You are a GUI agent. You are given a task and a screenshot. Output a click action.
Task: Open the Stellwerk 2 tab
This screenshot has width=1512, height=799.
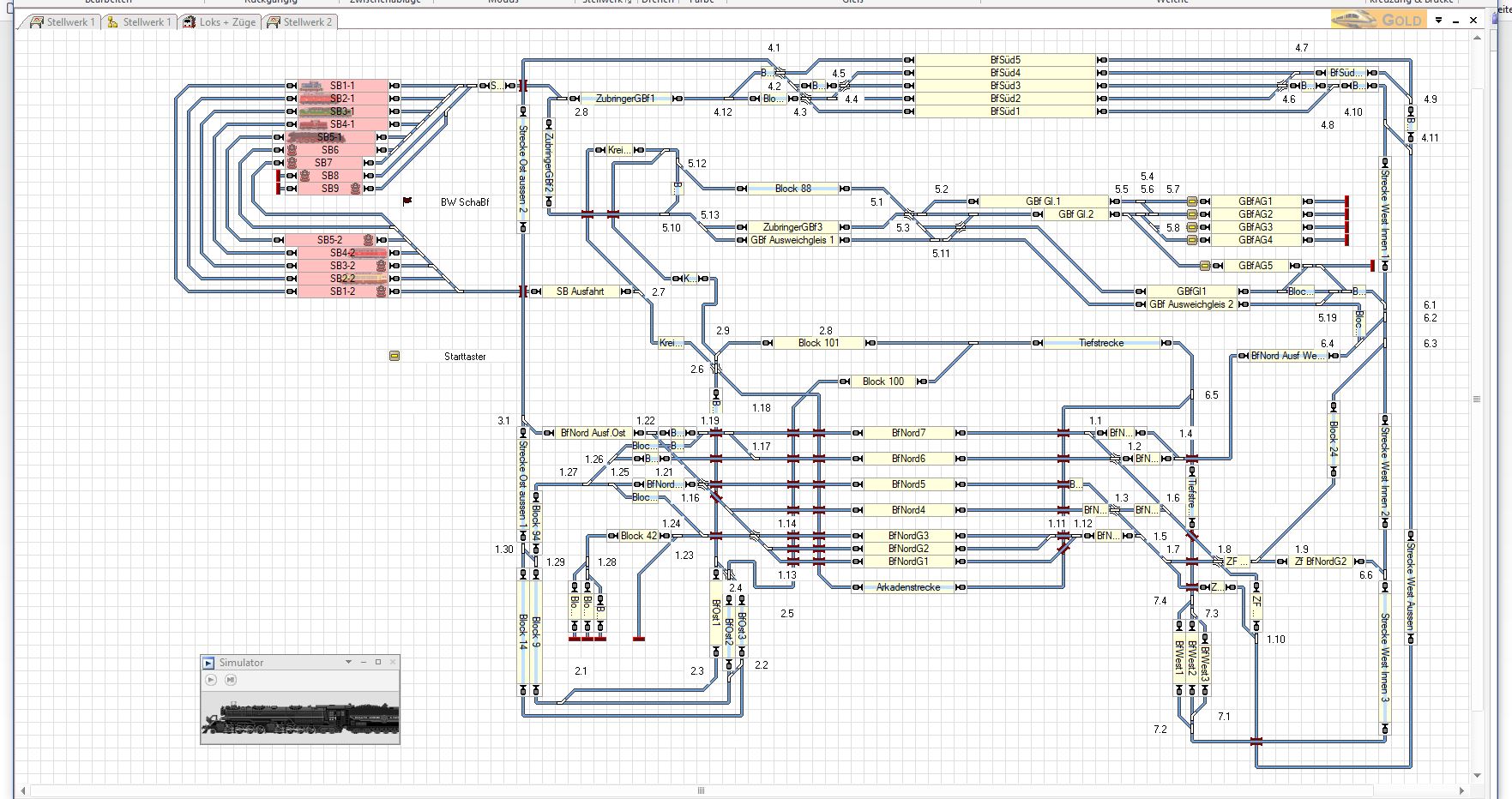(x=299, y=22)
